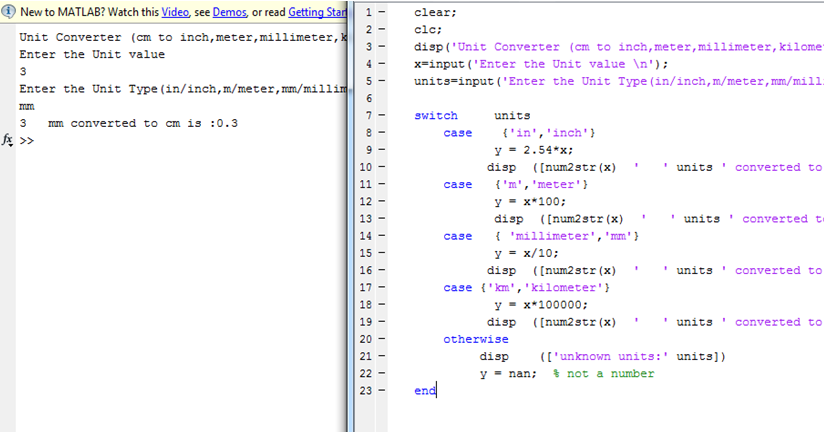Image resolution: width=824 pixels, height=433 pixels.
Task: Set breakpoint dash on line 1
Action: coord(382,12)
